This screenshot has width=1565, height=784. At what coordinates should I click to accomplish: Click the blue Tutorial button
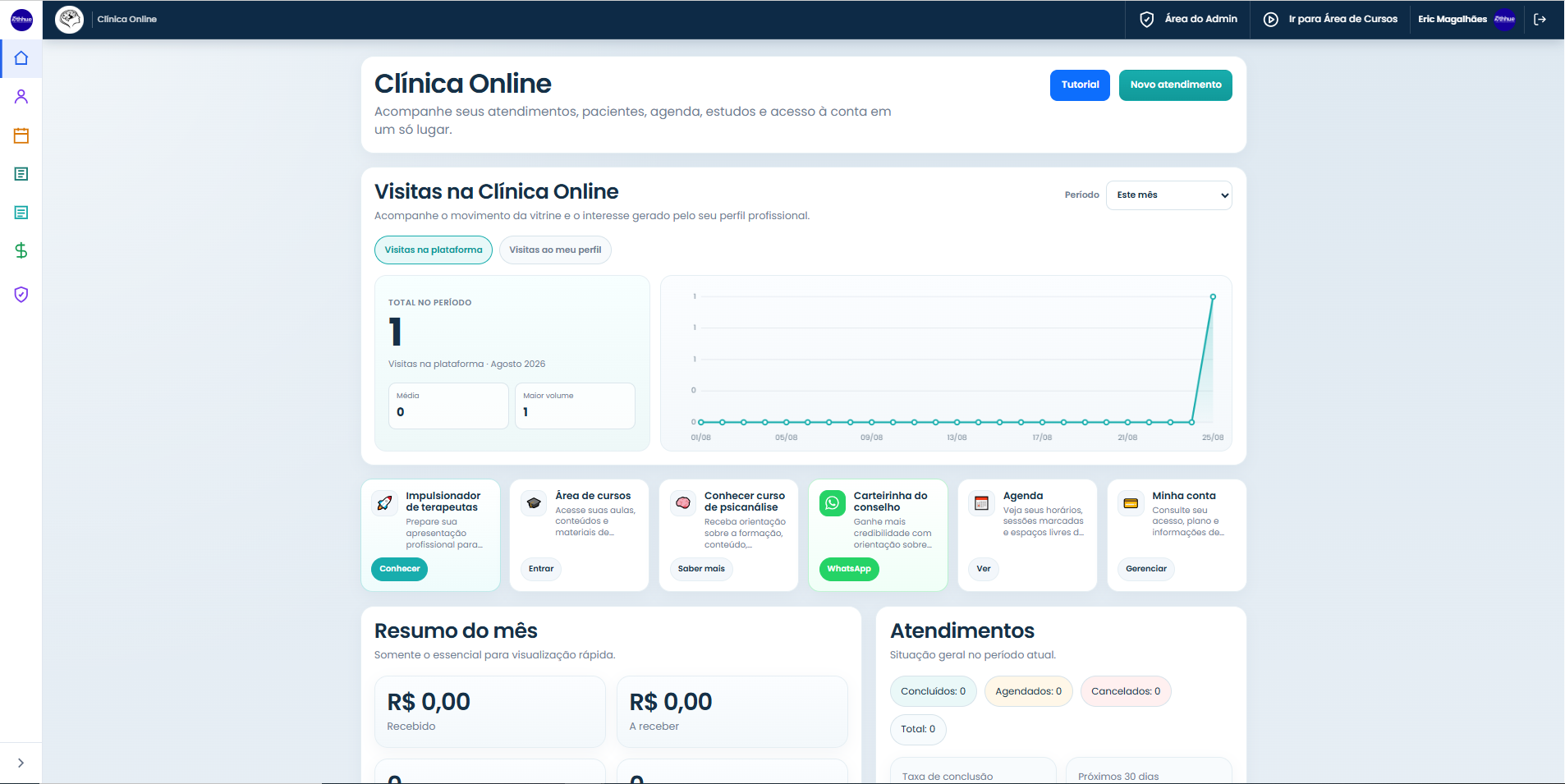[1080, 85]
